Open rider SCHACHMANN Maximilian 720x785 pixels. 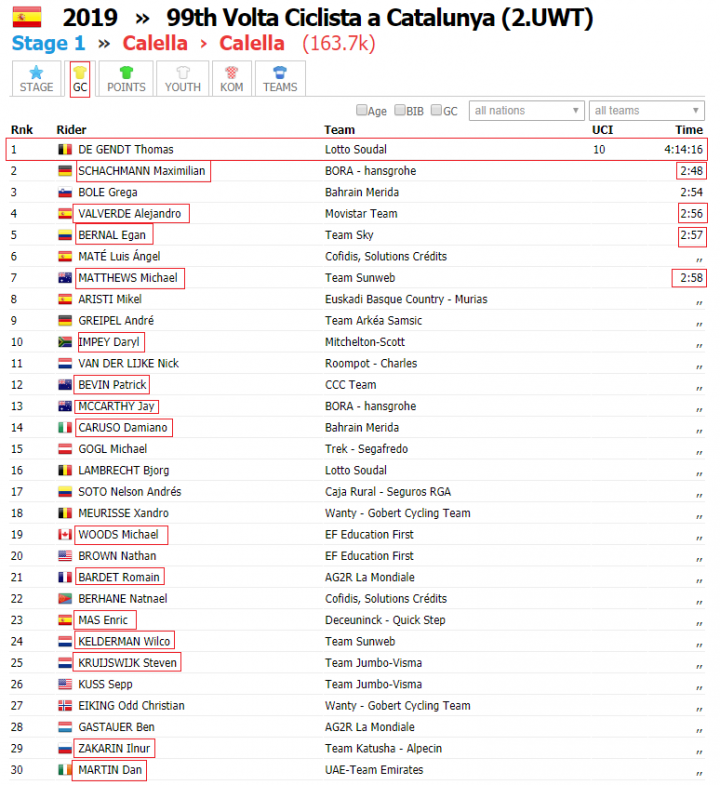tap(142, 171)
